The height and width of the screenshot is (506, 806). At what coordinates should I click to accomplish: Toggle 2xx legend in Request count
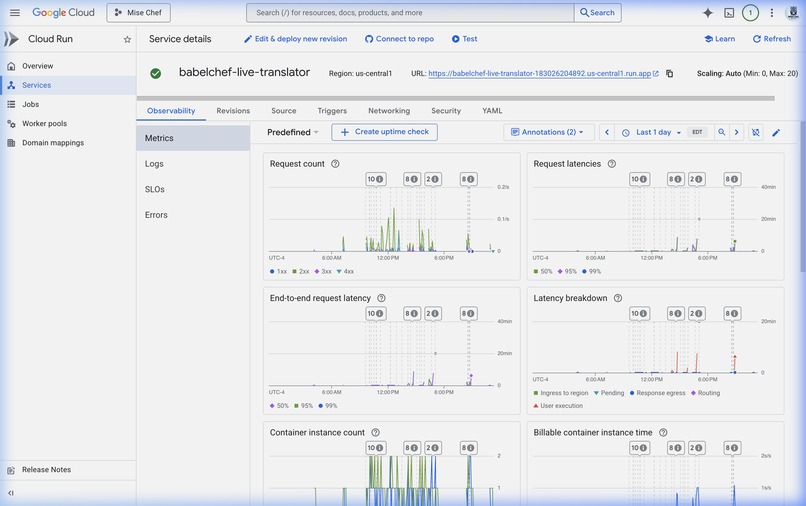(x=301, y=271)
